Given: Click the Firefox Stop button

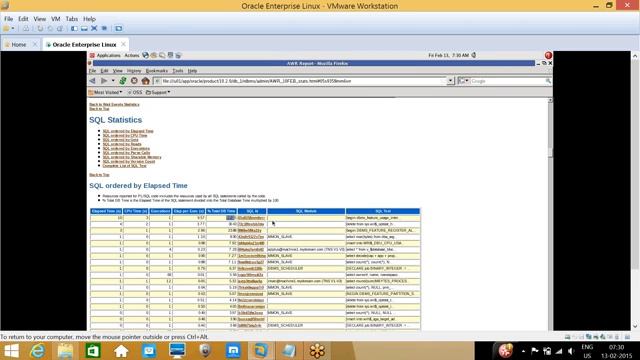Looking at the screenshot, I should click(x=134, y=81).
